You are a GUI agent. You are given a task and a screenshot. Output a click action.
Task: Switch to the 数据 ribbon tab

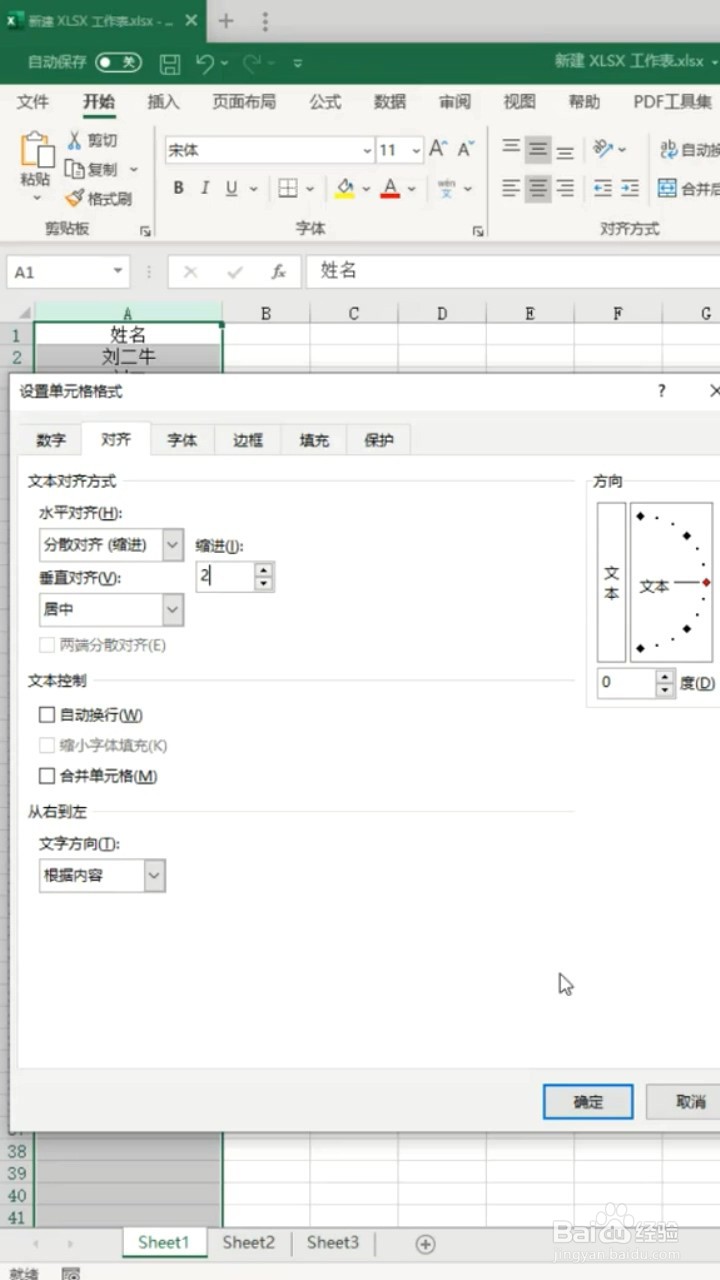[390, 102]
